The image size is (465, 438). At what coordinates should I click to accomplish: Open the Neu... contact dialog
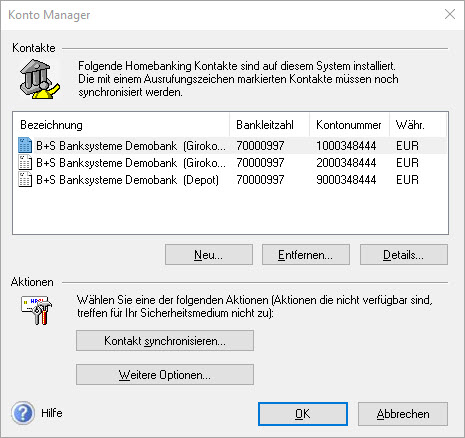(209, 255)
